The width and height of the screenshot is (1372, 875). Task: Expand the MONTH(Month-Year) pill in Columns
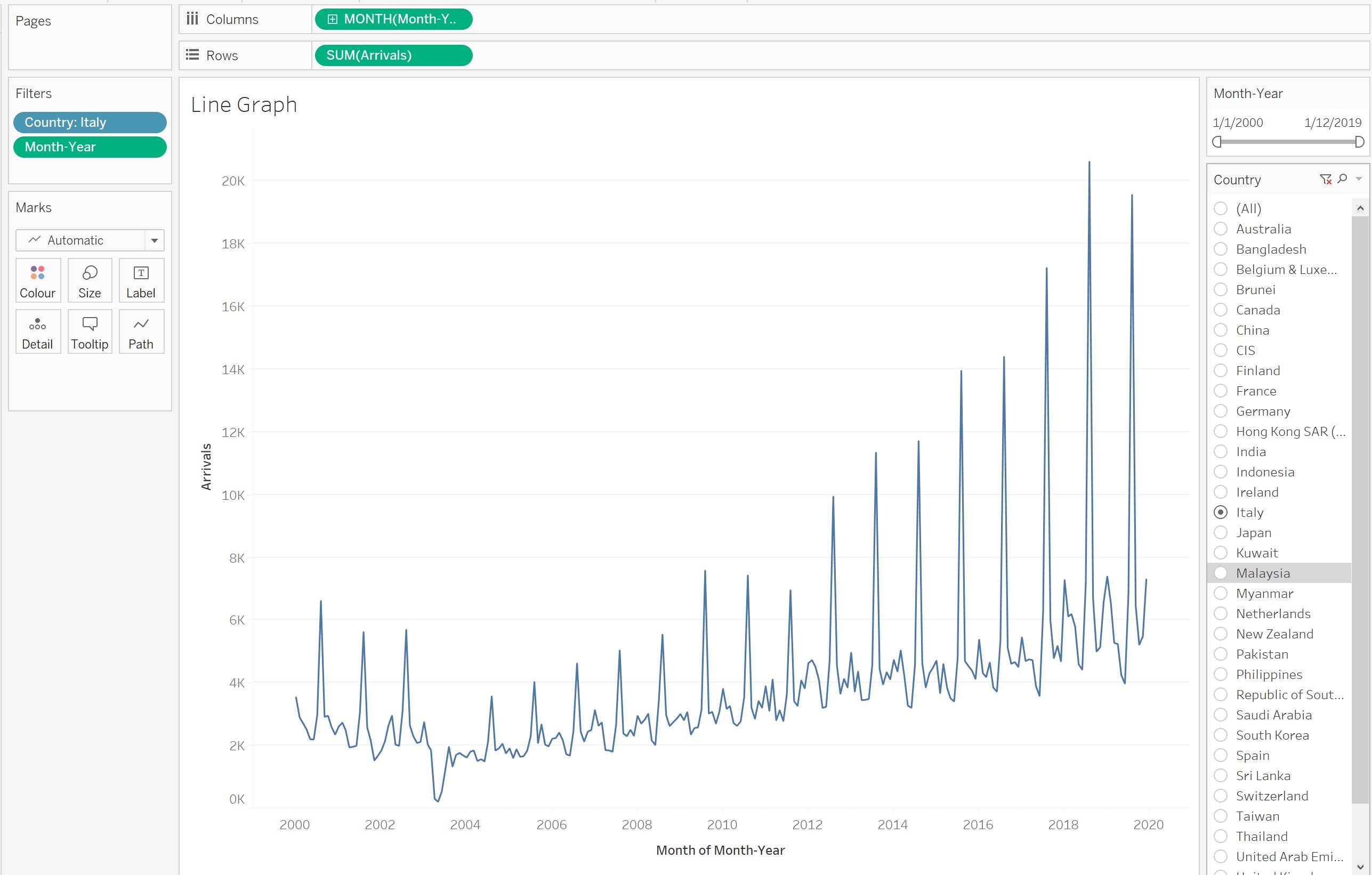click(332, 19)
